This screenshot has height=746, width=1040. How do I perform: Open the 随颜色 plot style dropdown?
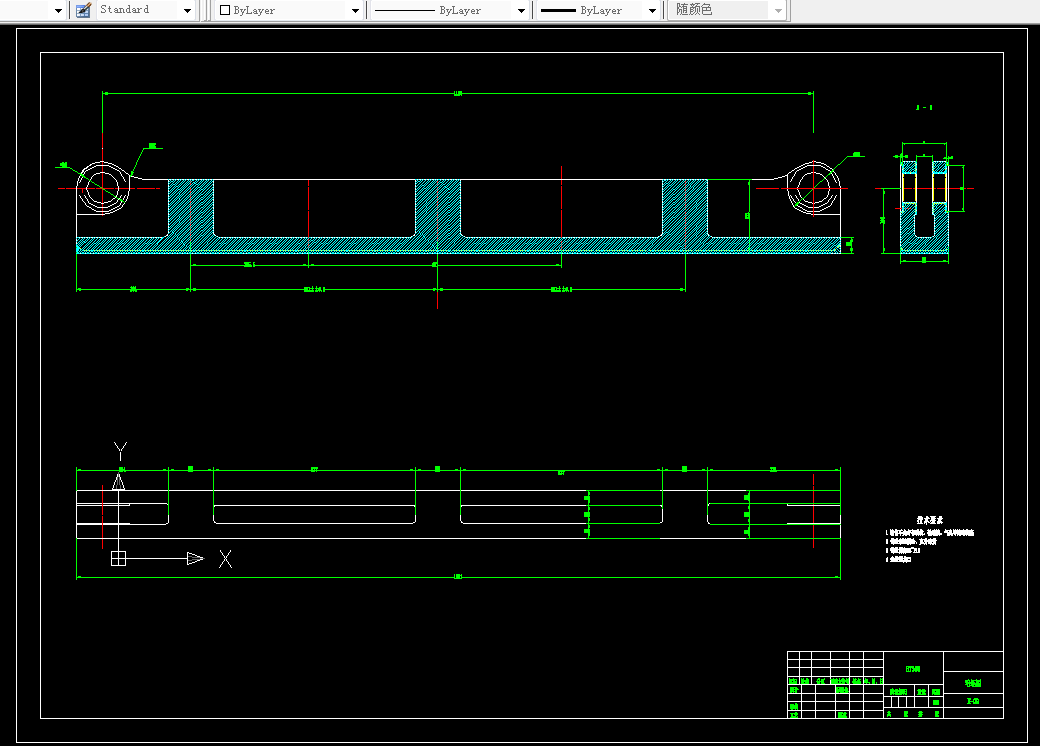(727, 10)
